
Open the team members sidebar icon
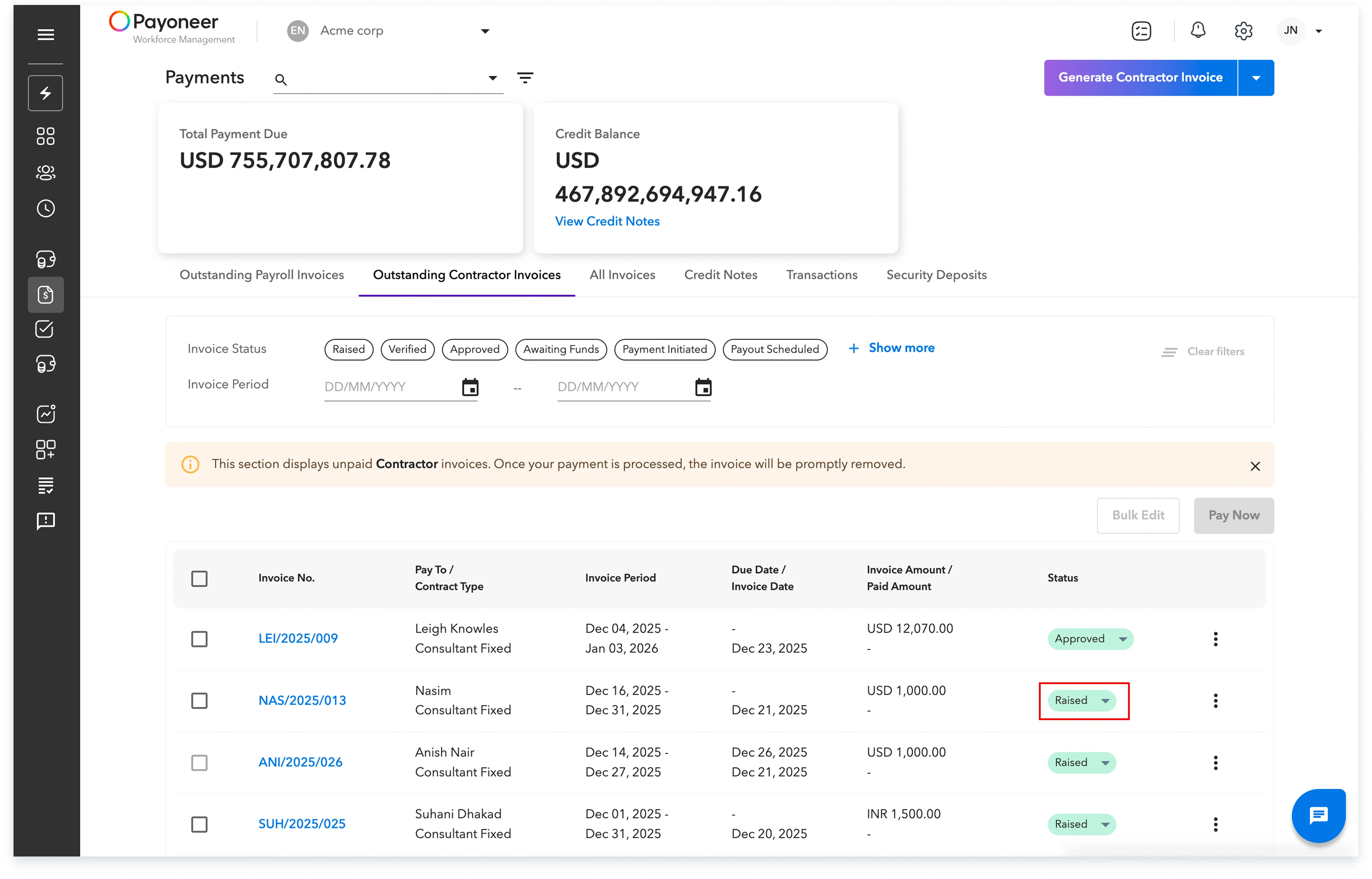coord(46,172)
